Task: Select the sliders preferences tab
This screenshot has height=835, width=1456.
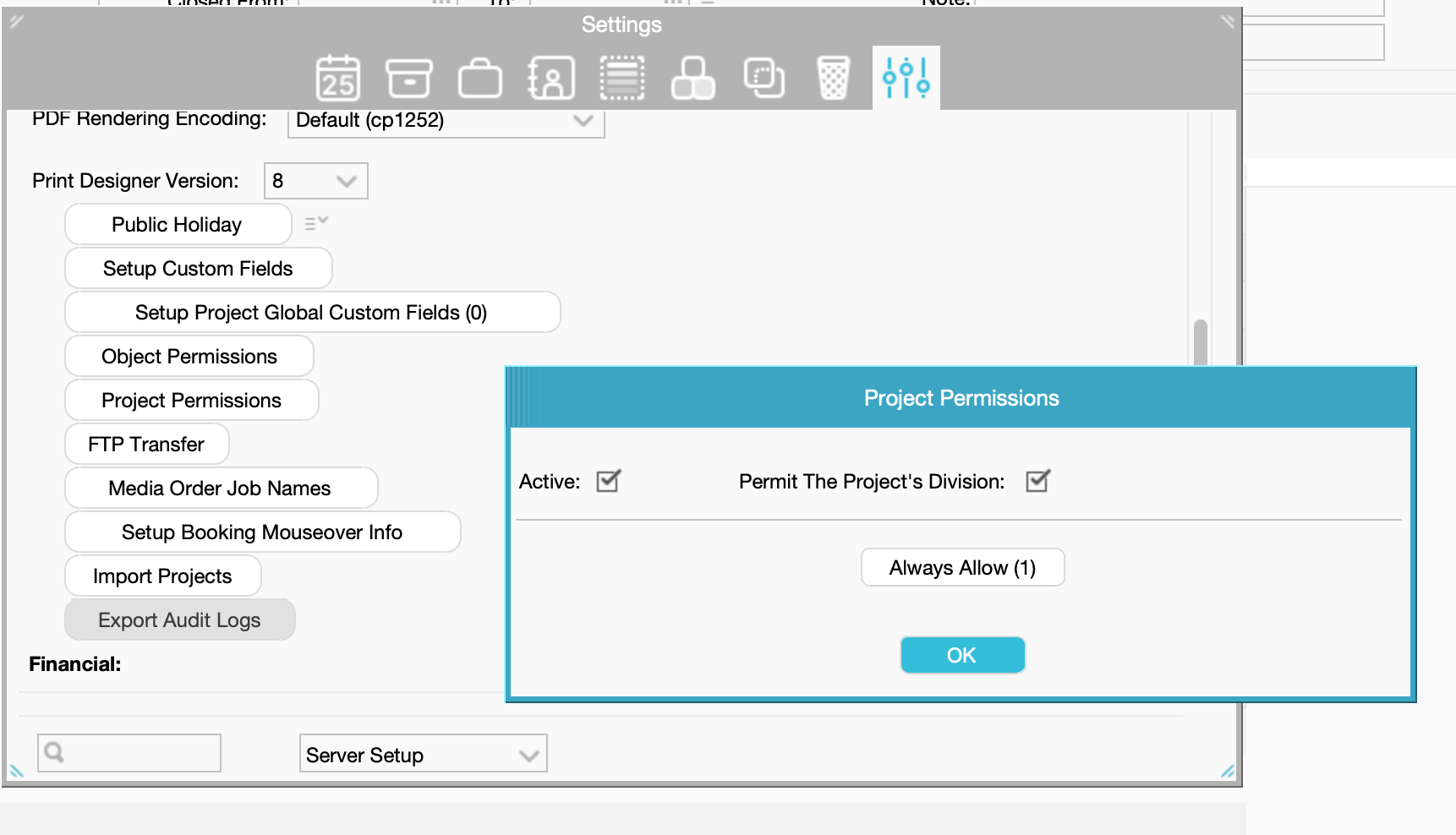Action: click(906, 78)
